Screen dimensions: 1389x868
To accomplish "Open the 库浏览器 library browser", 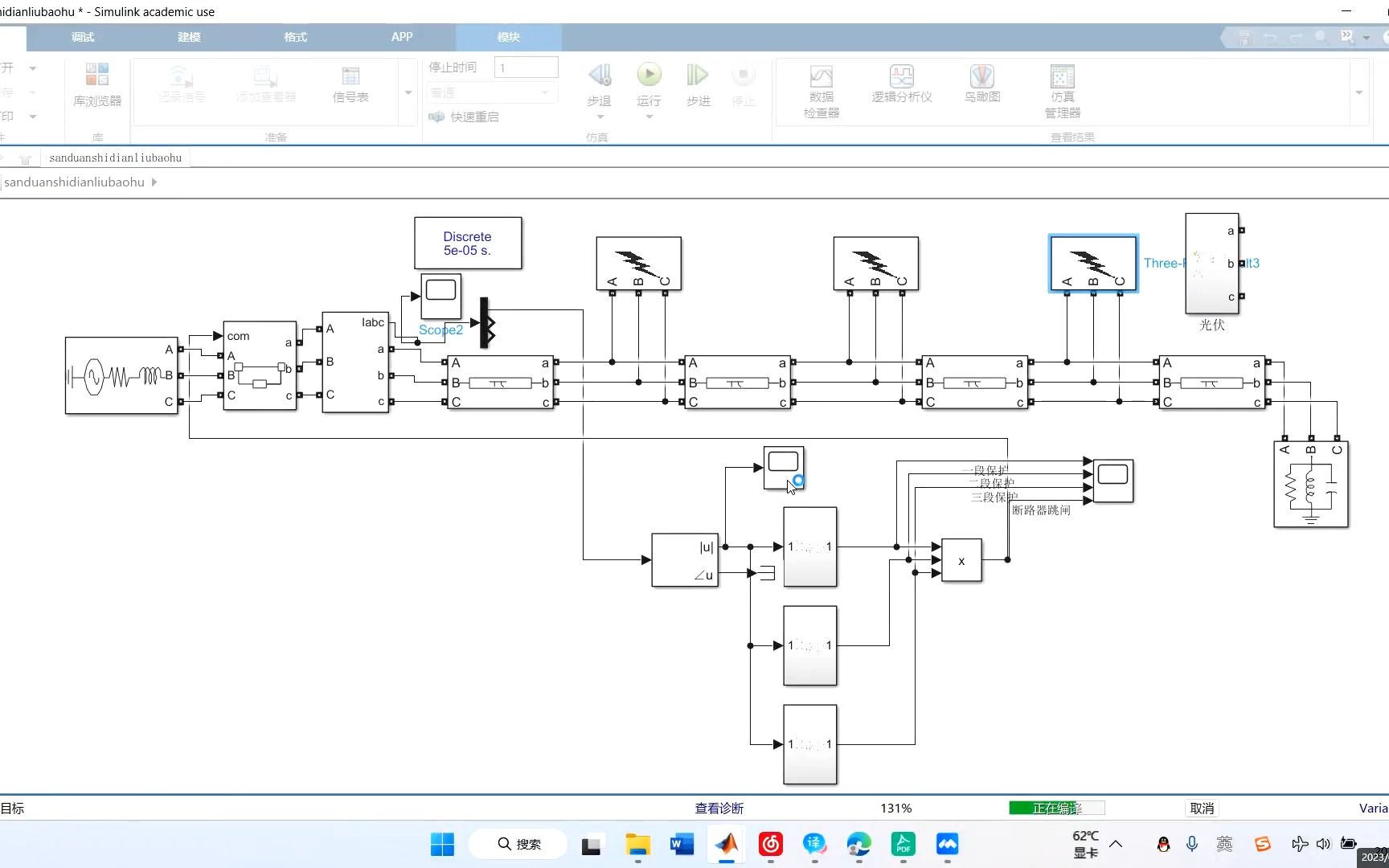I will click(x=97, y=85).
